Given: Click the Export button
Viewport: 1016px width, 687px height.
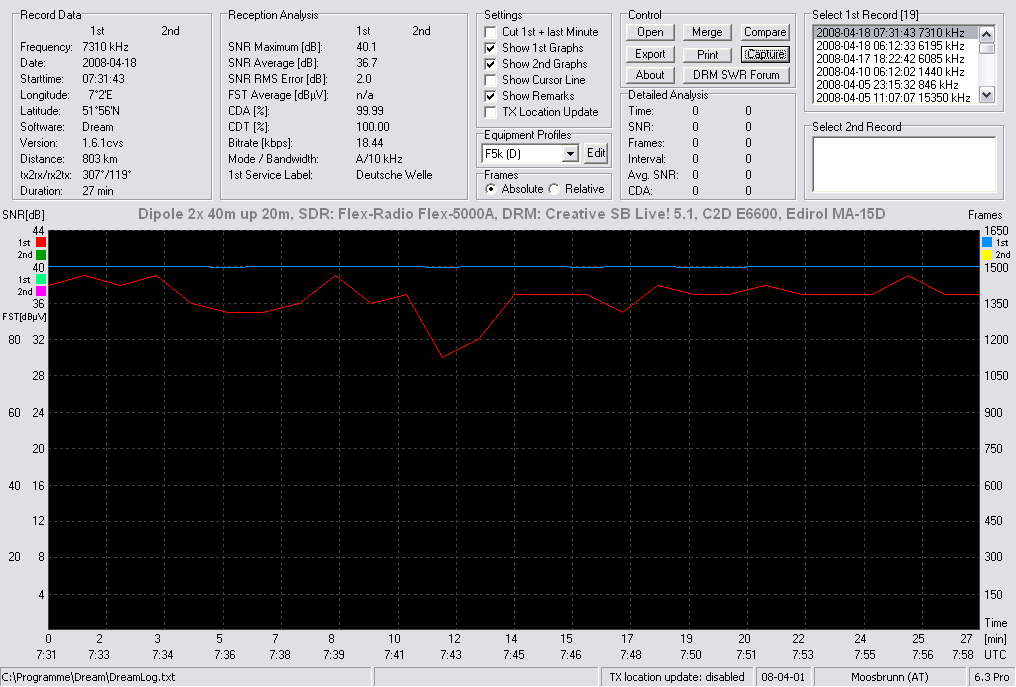Looking at the screenshot, I should (650, 54).
